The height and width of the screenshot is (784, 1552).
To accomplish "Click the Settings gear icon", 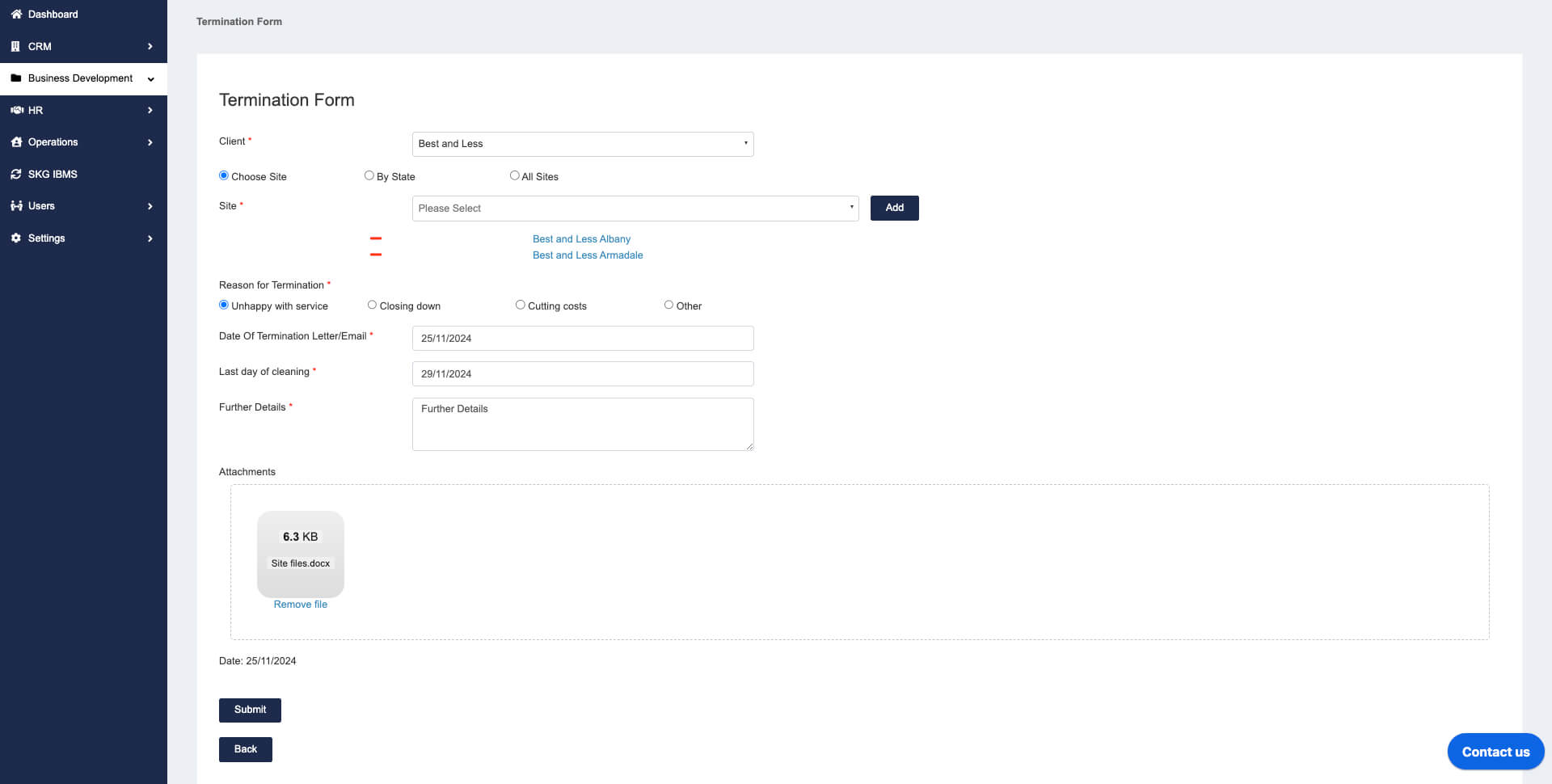I will (16, 238).
